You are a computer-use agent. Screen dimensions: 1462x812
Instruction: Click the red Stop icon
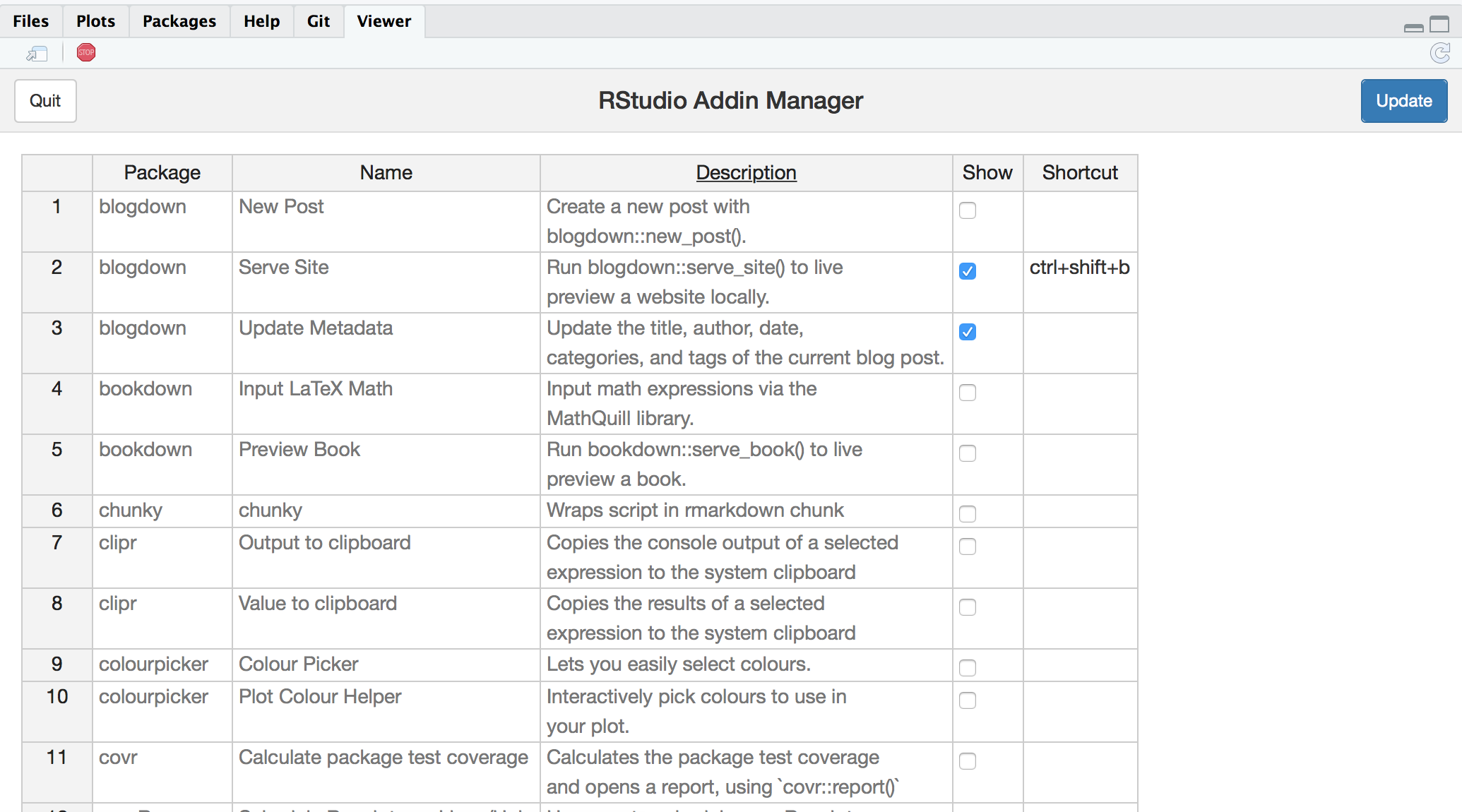pos(86,53)
